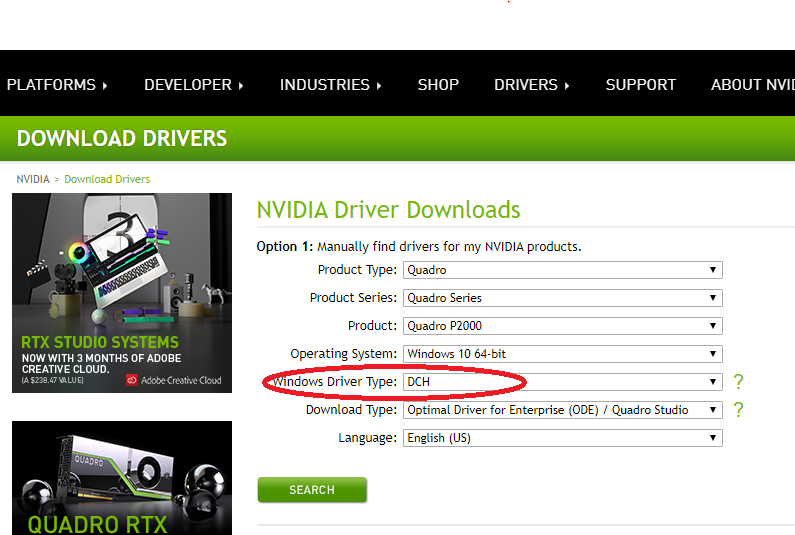Image resolution: width=795 pixels, height=535 pixels.
Task: Open the Download Type dropdown
Action: (x=562, y=410)
